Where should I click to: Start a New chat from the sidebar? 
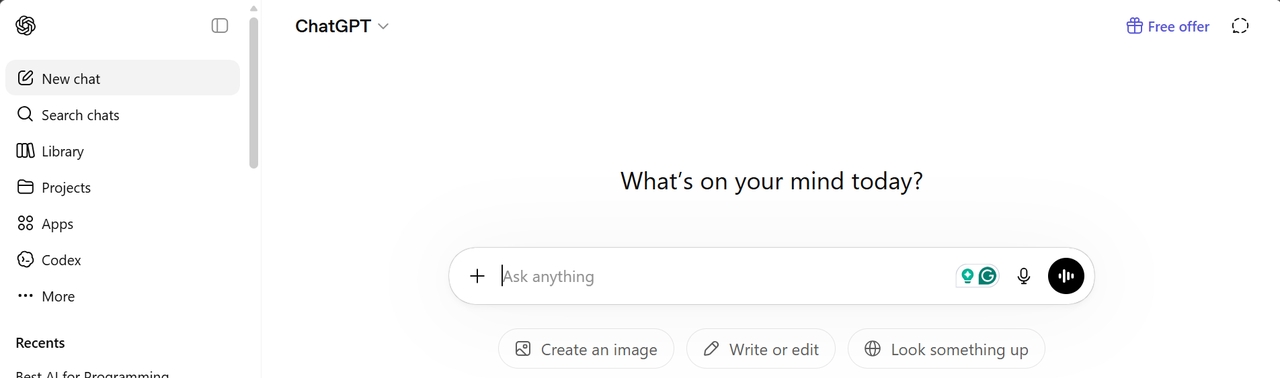tap(123, 78)
